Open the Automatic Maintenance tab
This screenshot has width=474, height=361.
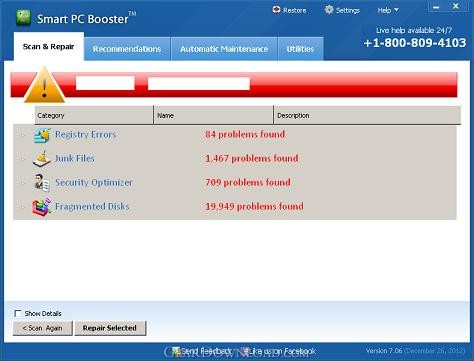pos(224,49)
